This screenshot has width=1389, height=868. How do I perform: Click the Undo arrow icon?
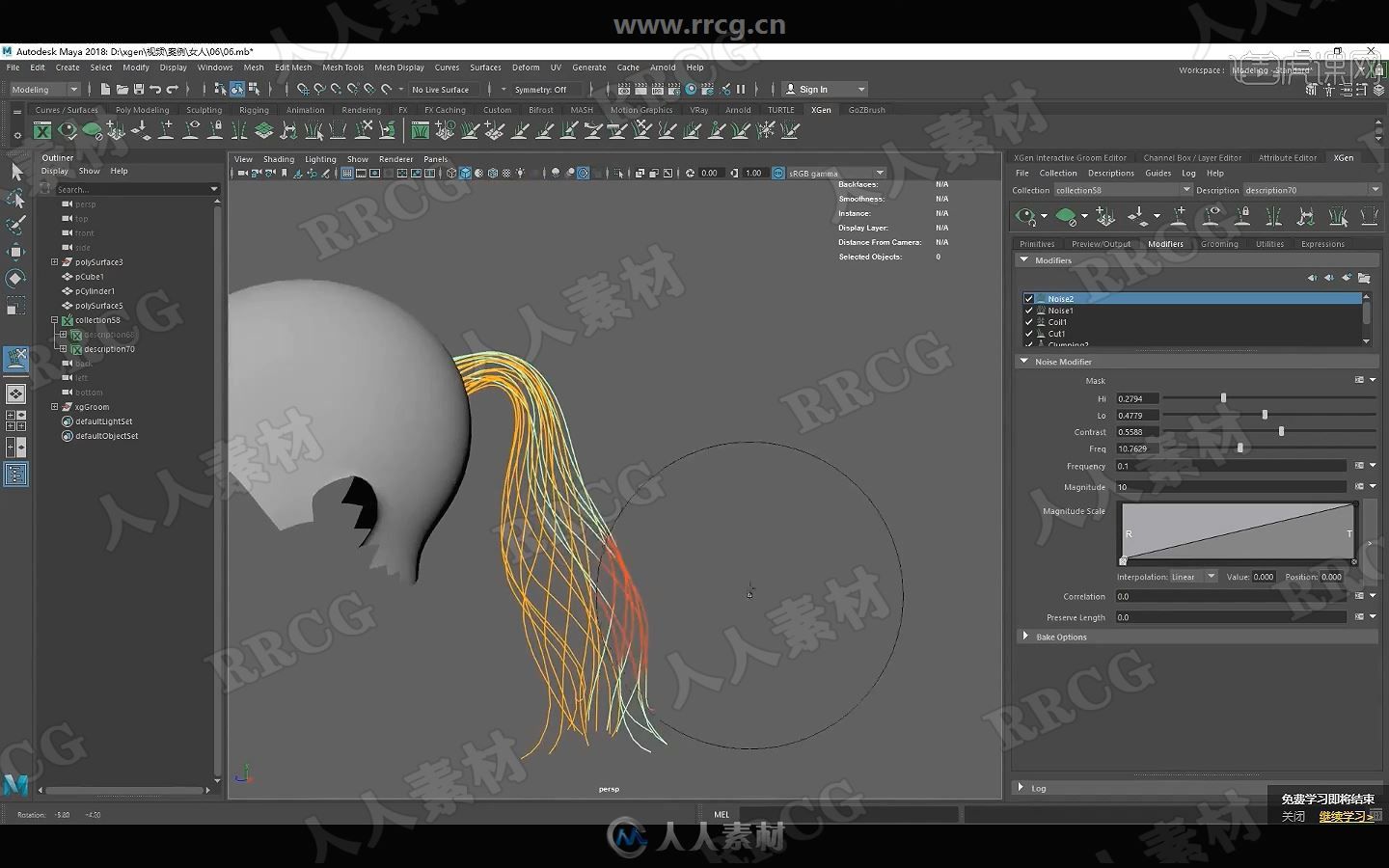154,89
